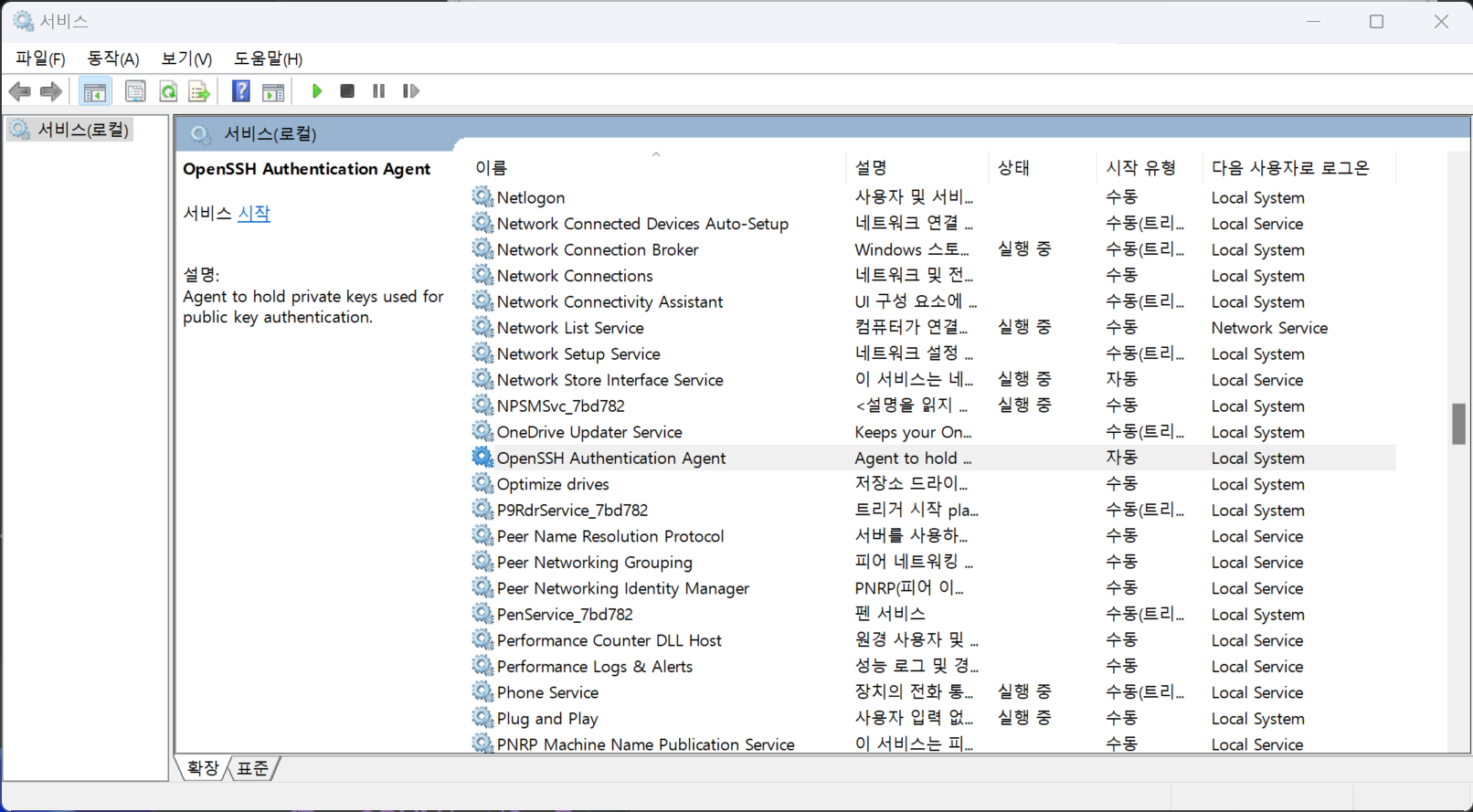The width and height of the screenshot is (1473, 812).
Task: Click the gear icon beside Optimize drives
Action: (x=482, y=483)
